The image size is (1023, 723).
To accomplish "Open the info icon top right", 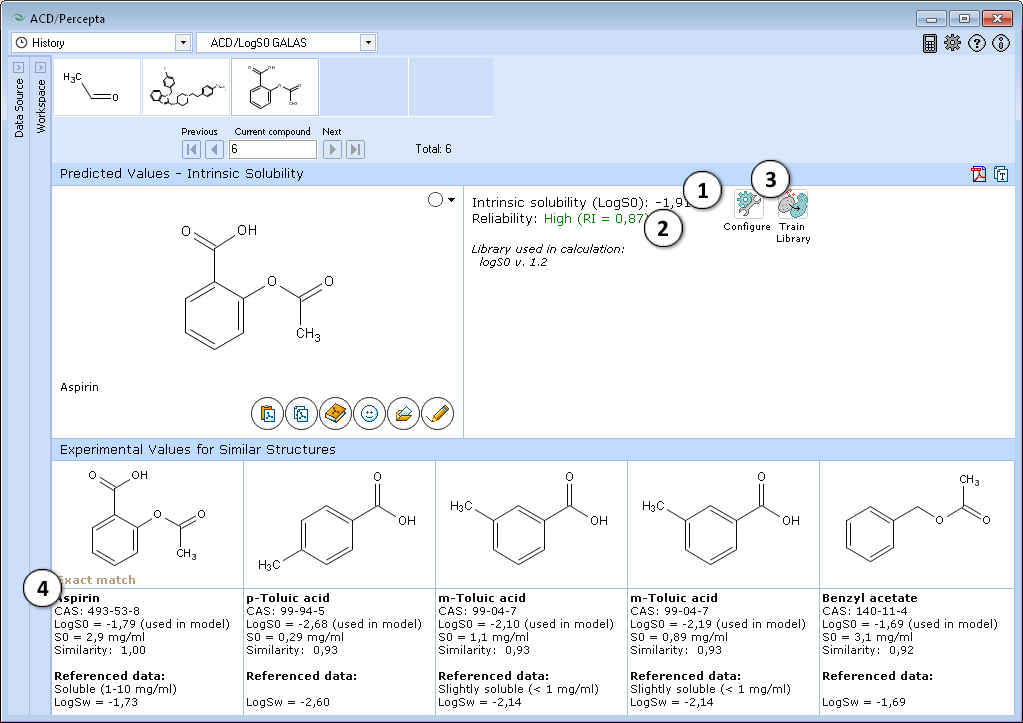I will pos(1001,43).
